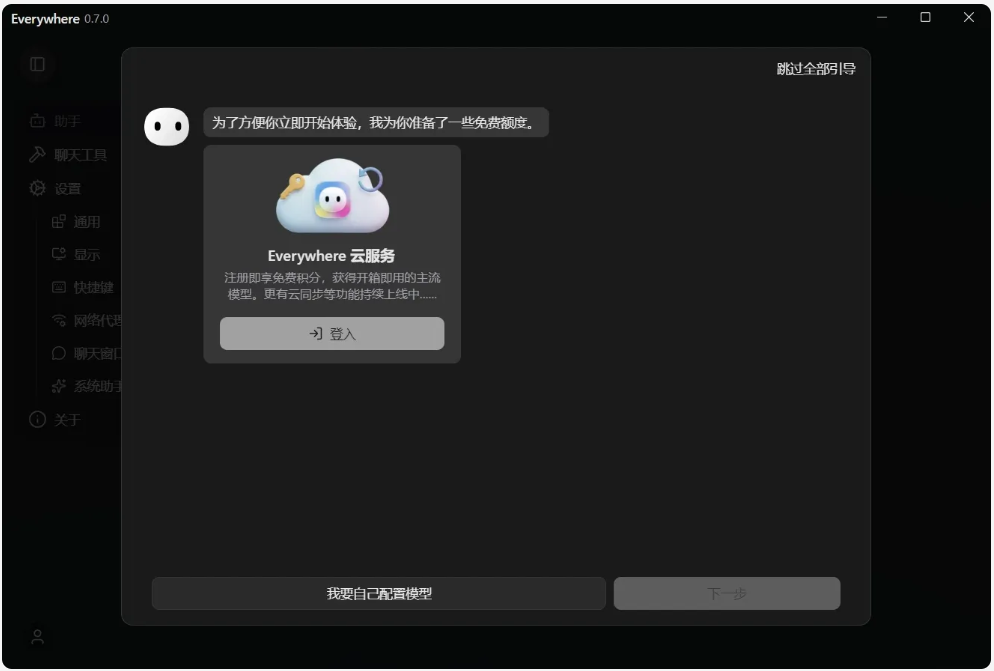Click the wifi icon for network proxy

(59, 320)
